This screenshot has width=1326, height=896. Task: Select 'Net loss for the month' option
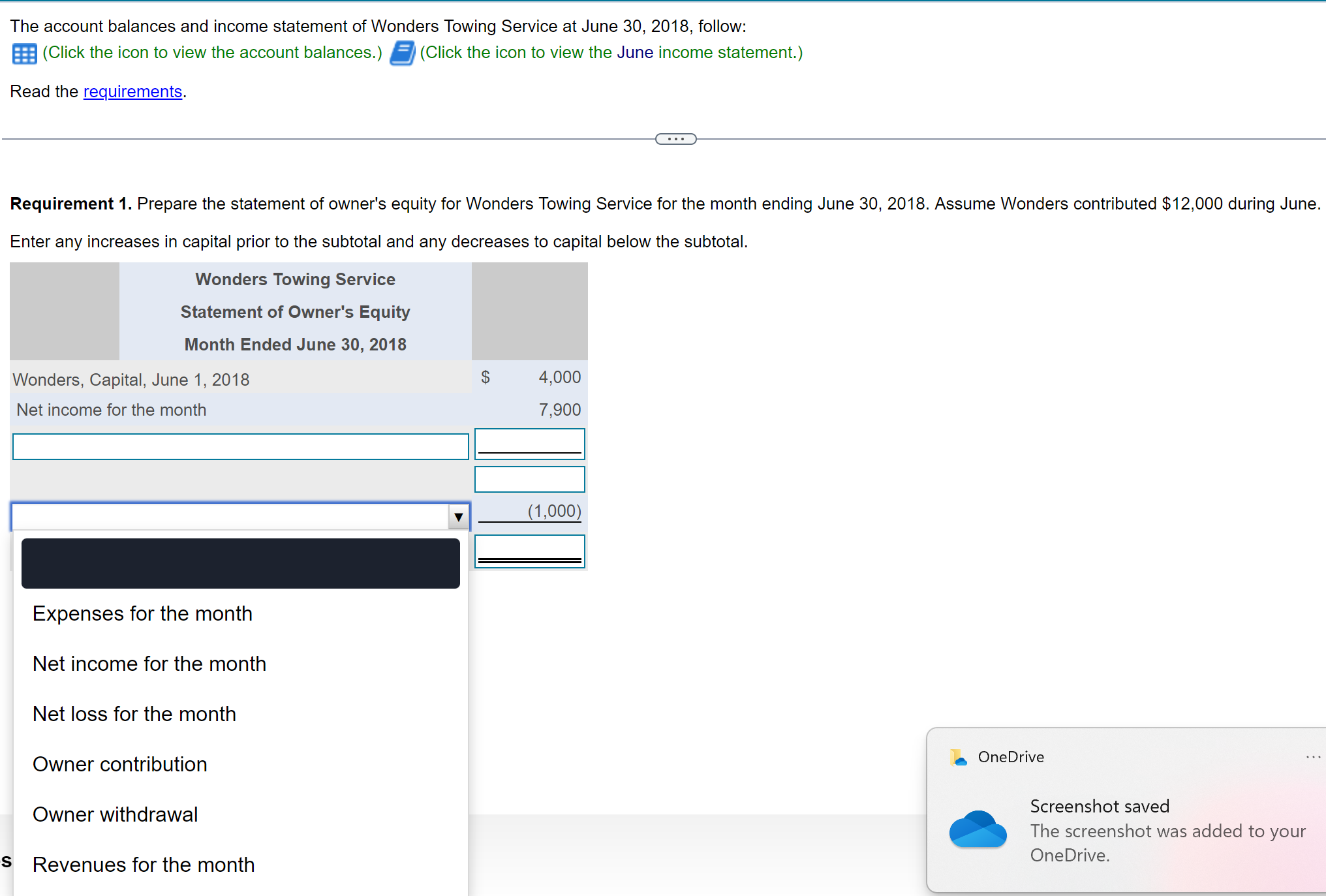pyautogui.click(x=134, y=713)
